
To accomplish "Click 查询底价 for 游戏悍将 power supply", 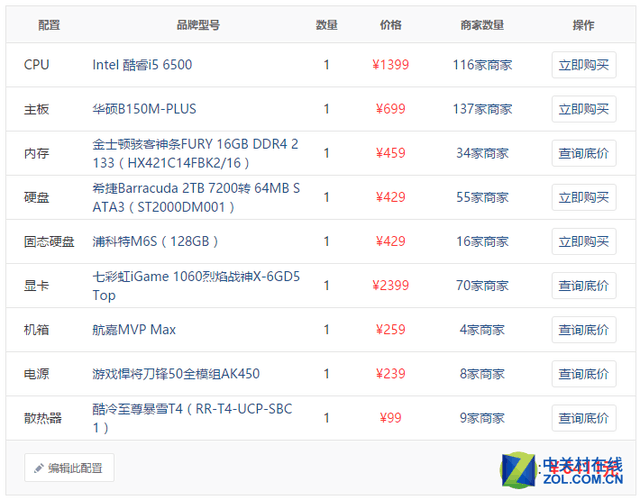I will coord(584,373).
